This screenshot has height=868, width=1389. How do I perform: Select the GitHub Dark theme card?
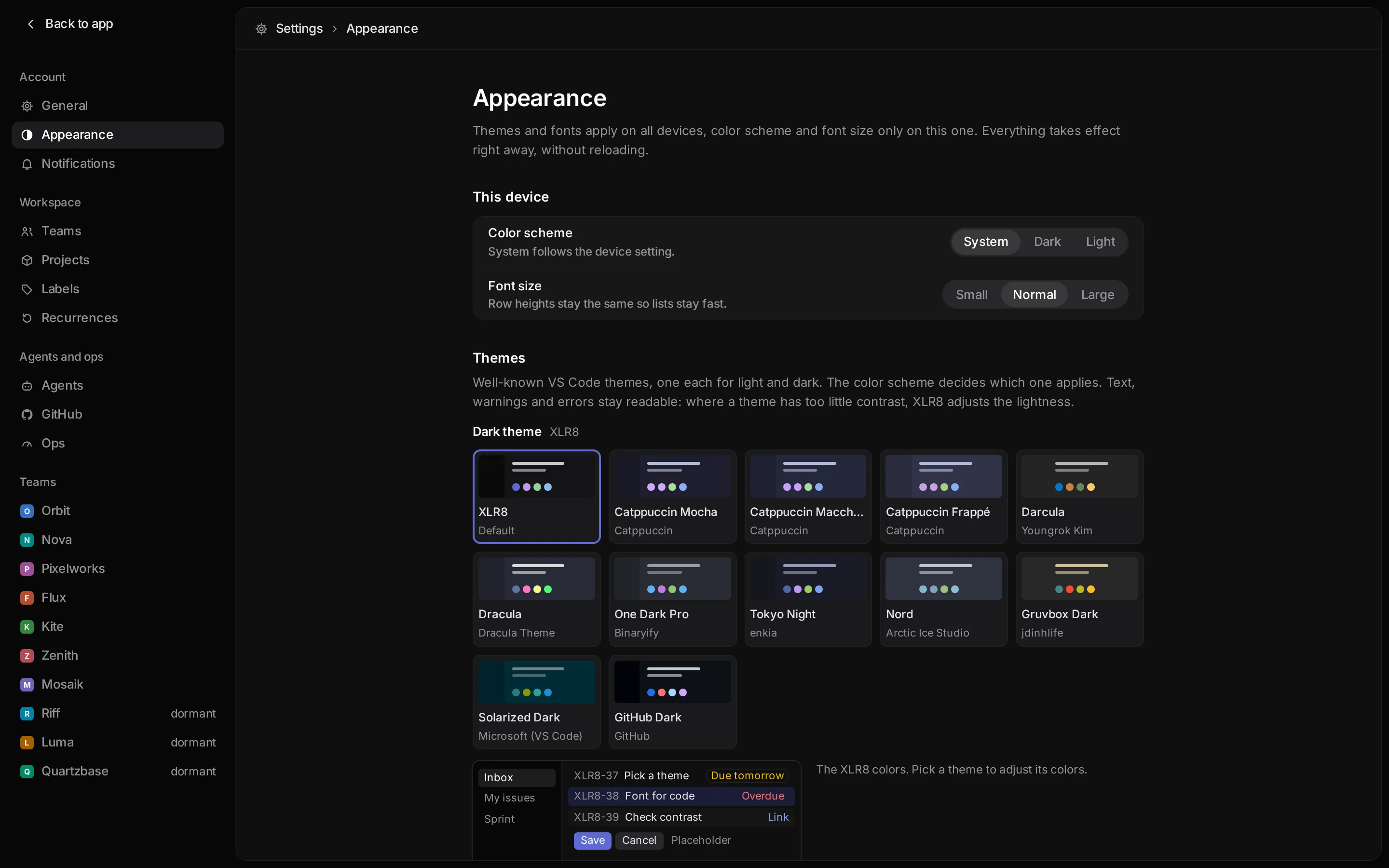pyautogui.click(x=672, y=702)
